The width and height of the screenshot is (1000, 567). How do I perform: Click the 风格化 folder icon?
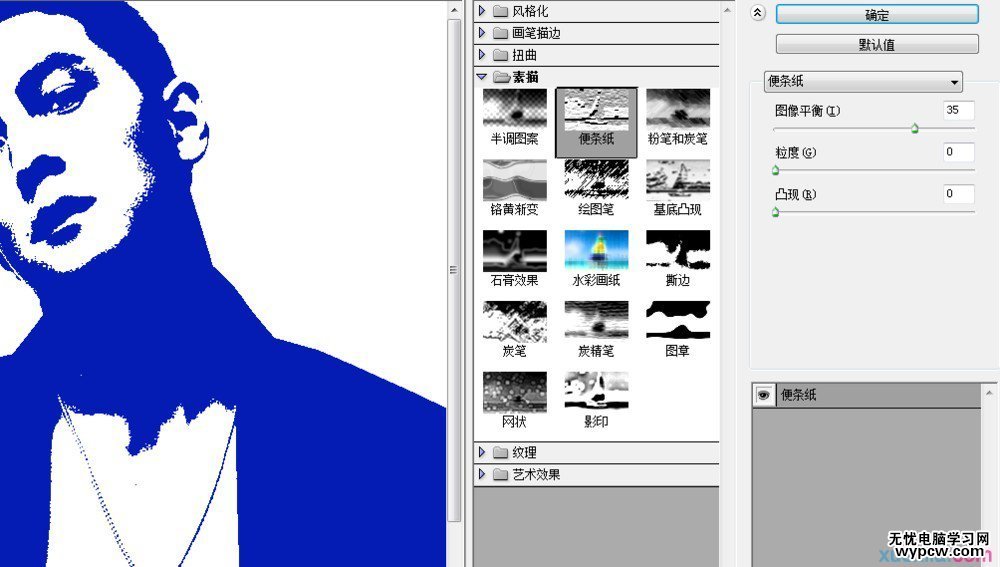[501, 11]
